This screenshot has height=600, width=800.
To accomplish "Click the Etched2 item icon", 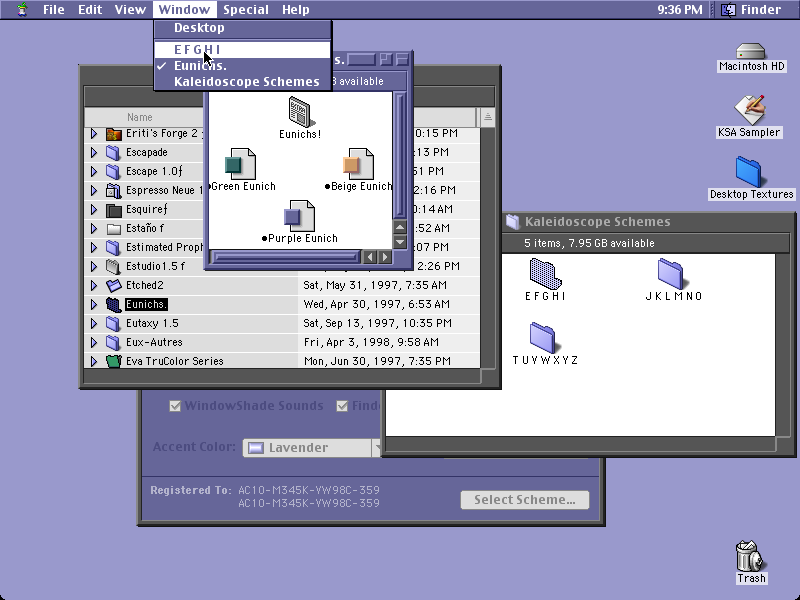I will tap(114, 285).
